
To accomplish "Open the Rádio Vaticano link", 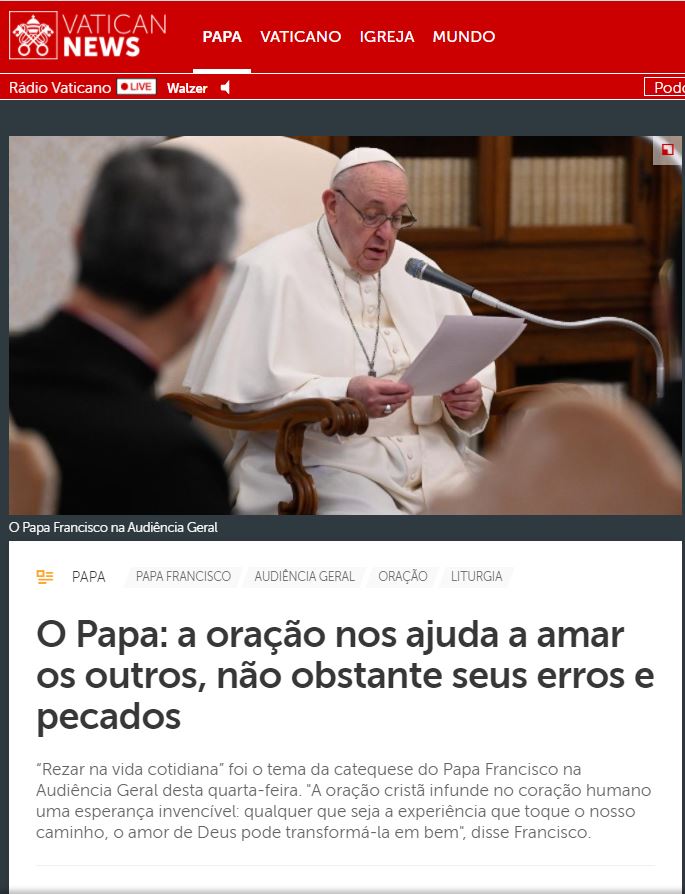I will click(x=60, y=88).
